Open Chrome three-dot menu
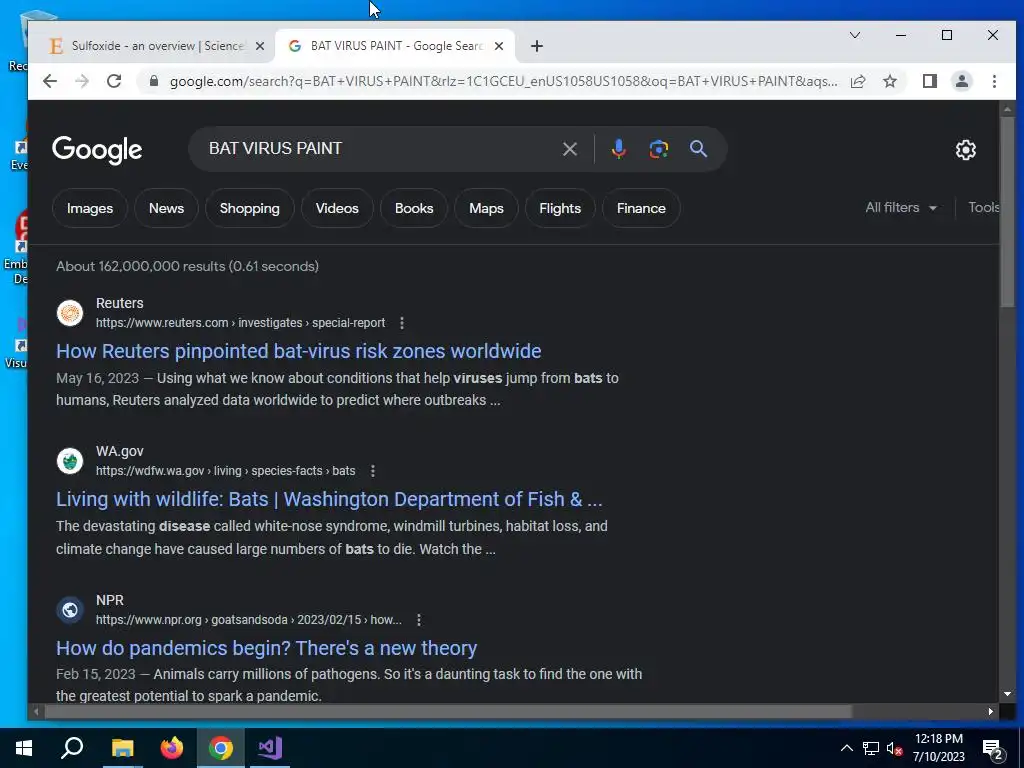Screen dimensions: 1024x768 [x=994, y=81]
